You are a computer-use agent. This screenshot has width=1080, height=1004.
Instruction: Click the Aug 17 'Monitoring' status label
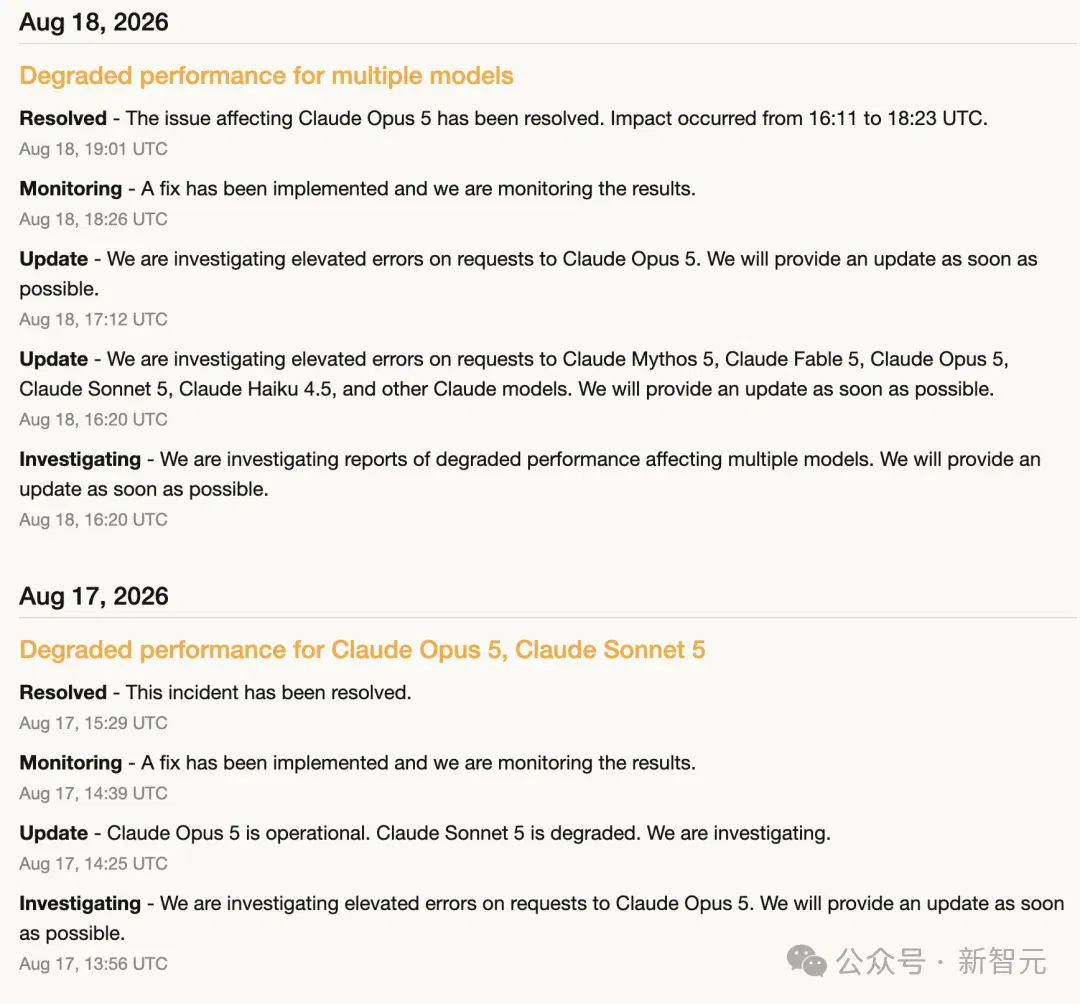point(71,763)
